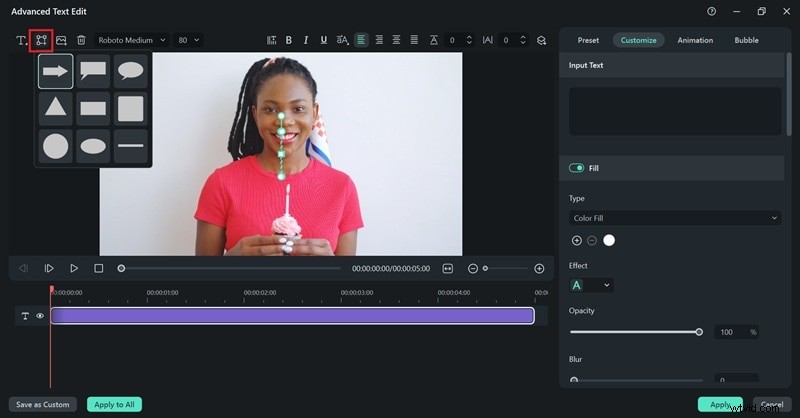The width and height of the screenshot is (800, 418).
Task: Click the fit timeline to window icon
Action: click(447, 268)
